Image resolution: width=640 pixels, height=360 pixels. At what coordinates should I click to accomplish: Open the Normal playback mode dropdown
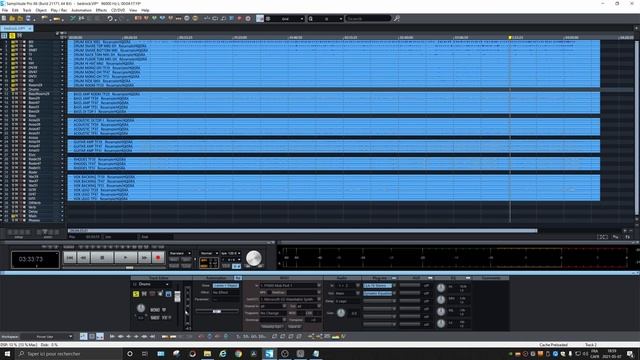[x=209, y=253]
